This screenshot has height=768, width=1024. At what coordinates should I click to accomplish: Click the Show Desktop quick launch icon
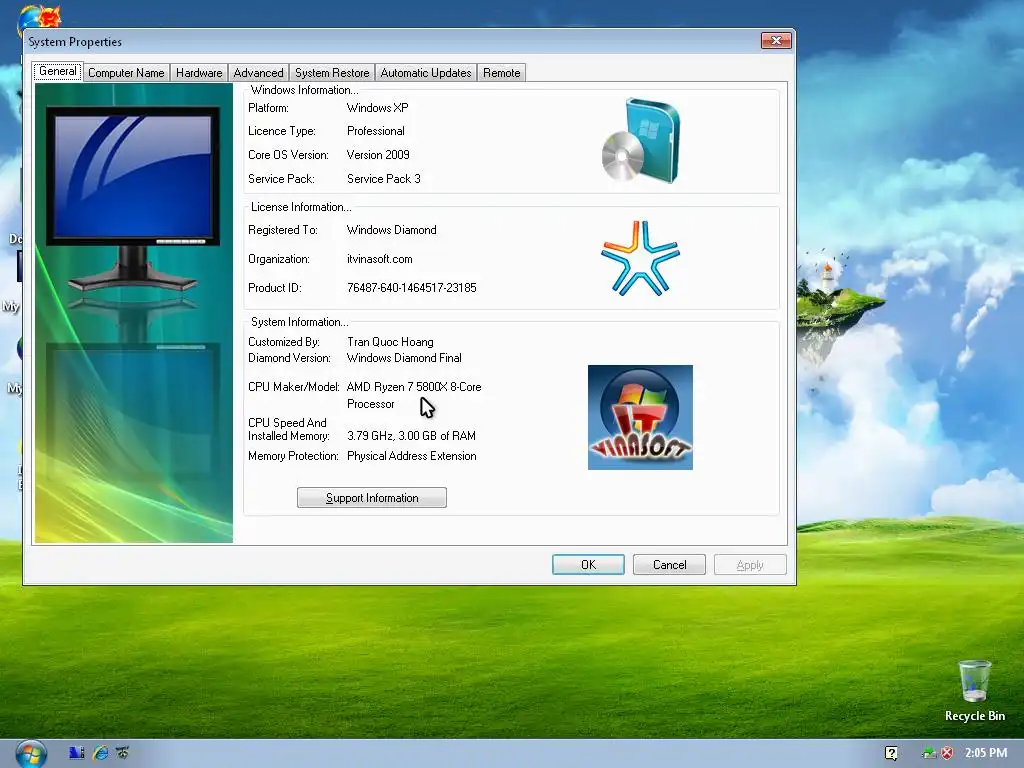coord(76,753)
